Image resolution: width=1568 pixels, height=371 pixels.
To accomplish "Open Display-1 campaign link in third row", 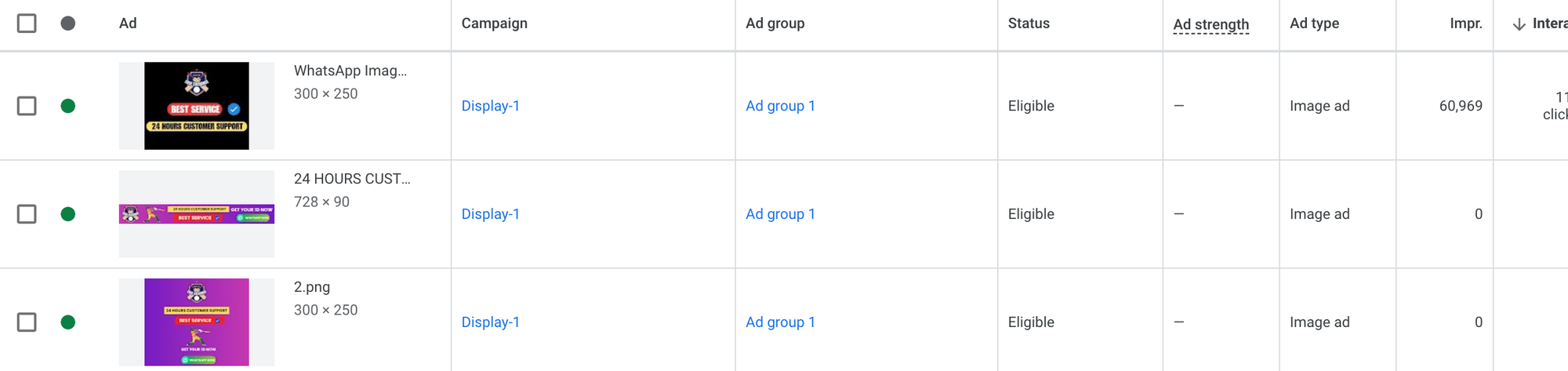I will click(x=491, y=322).
